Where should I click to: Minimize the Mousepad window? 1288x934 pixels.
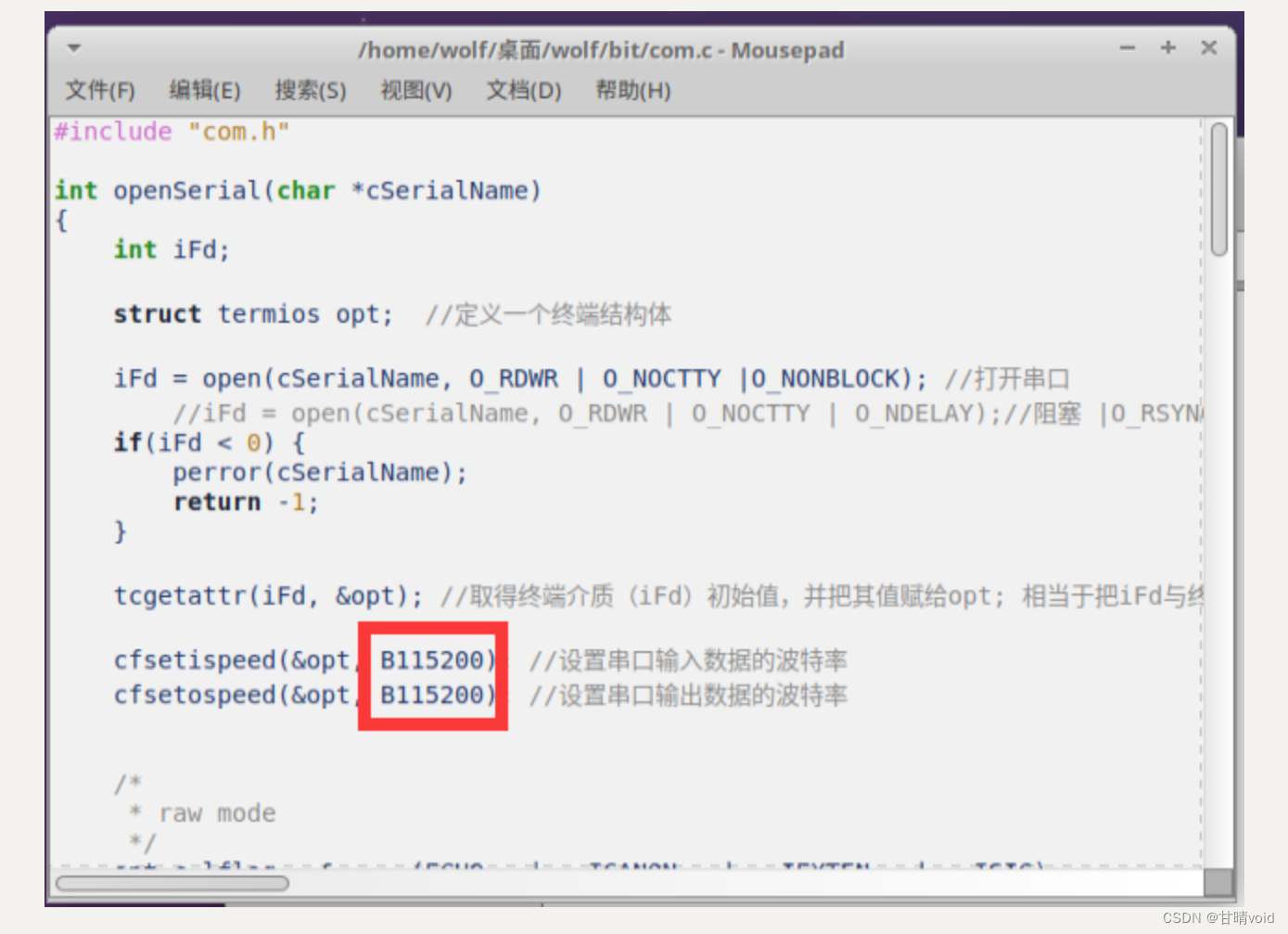(1128, 48)
